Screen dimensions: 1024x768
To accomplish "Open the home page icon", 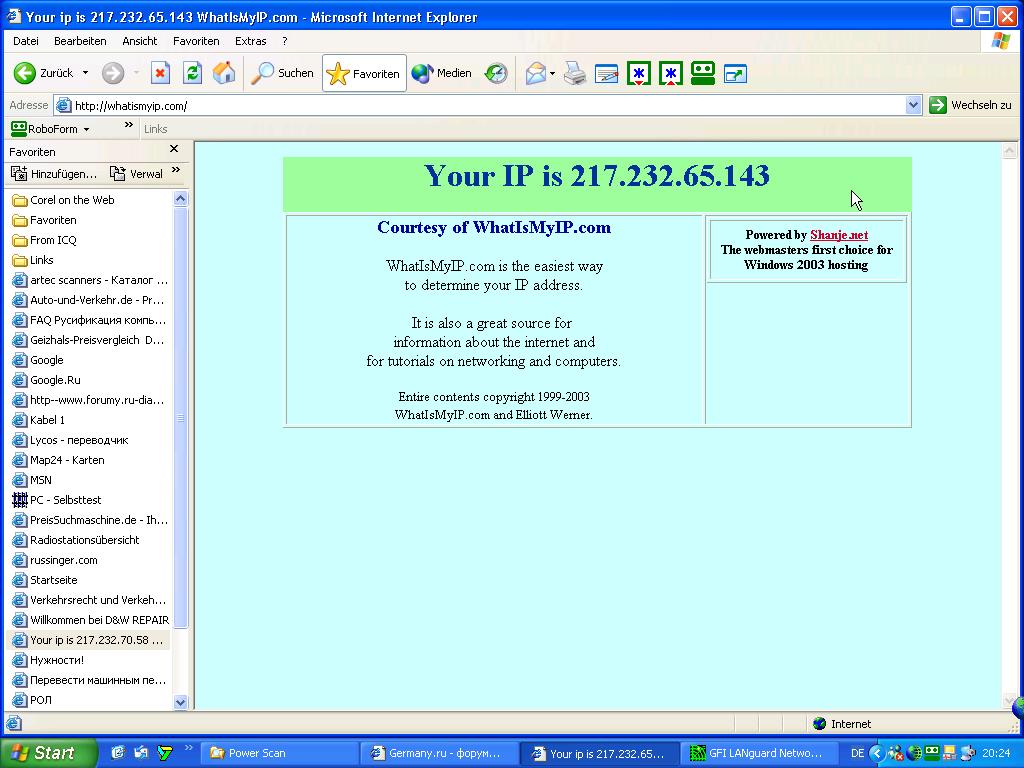I will [x=224, y=73].
